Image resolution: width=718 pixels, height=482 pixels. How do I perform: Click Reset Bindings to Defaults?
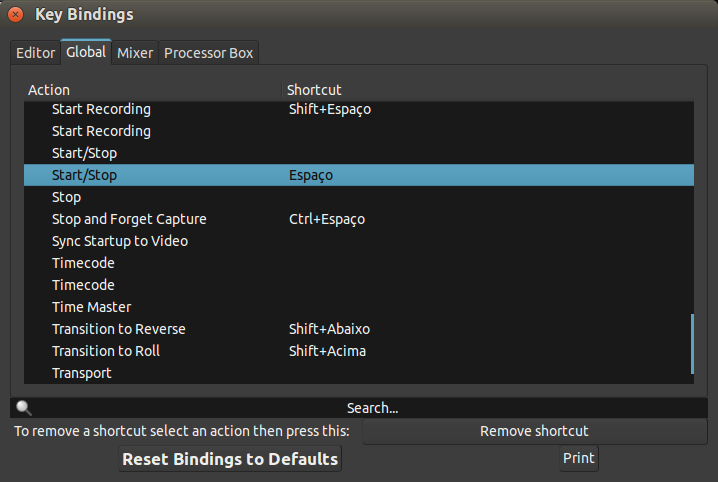click(x=230, y=459)
